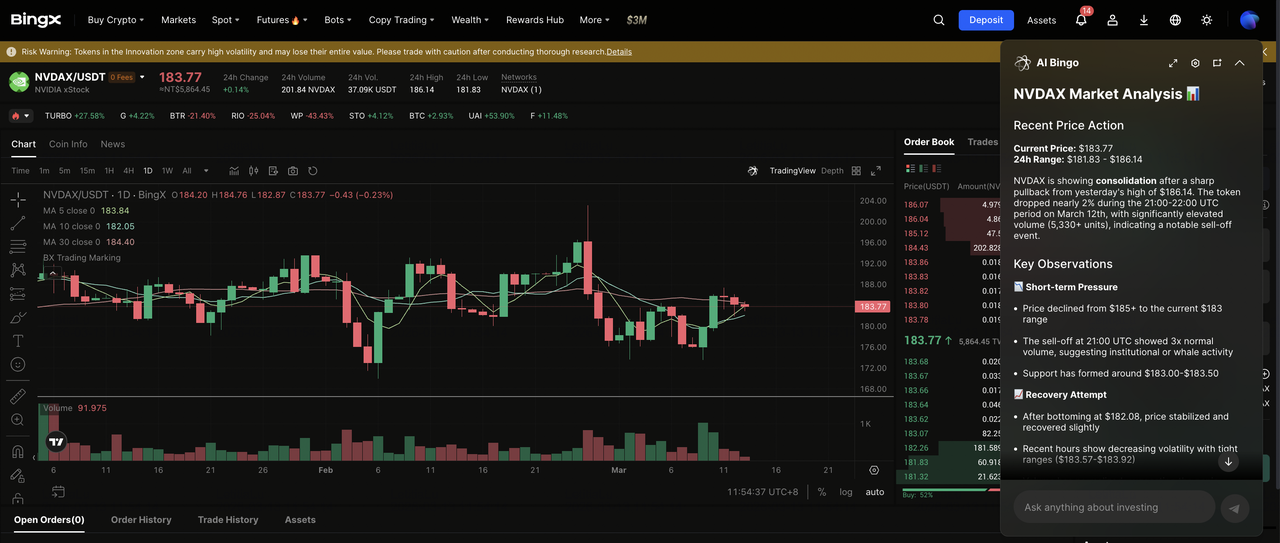Switch to the Coin Info tab
This screenshot has width=1280, height=543.
(68, 144)
